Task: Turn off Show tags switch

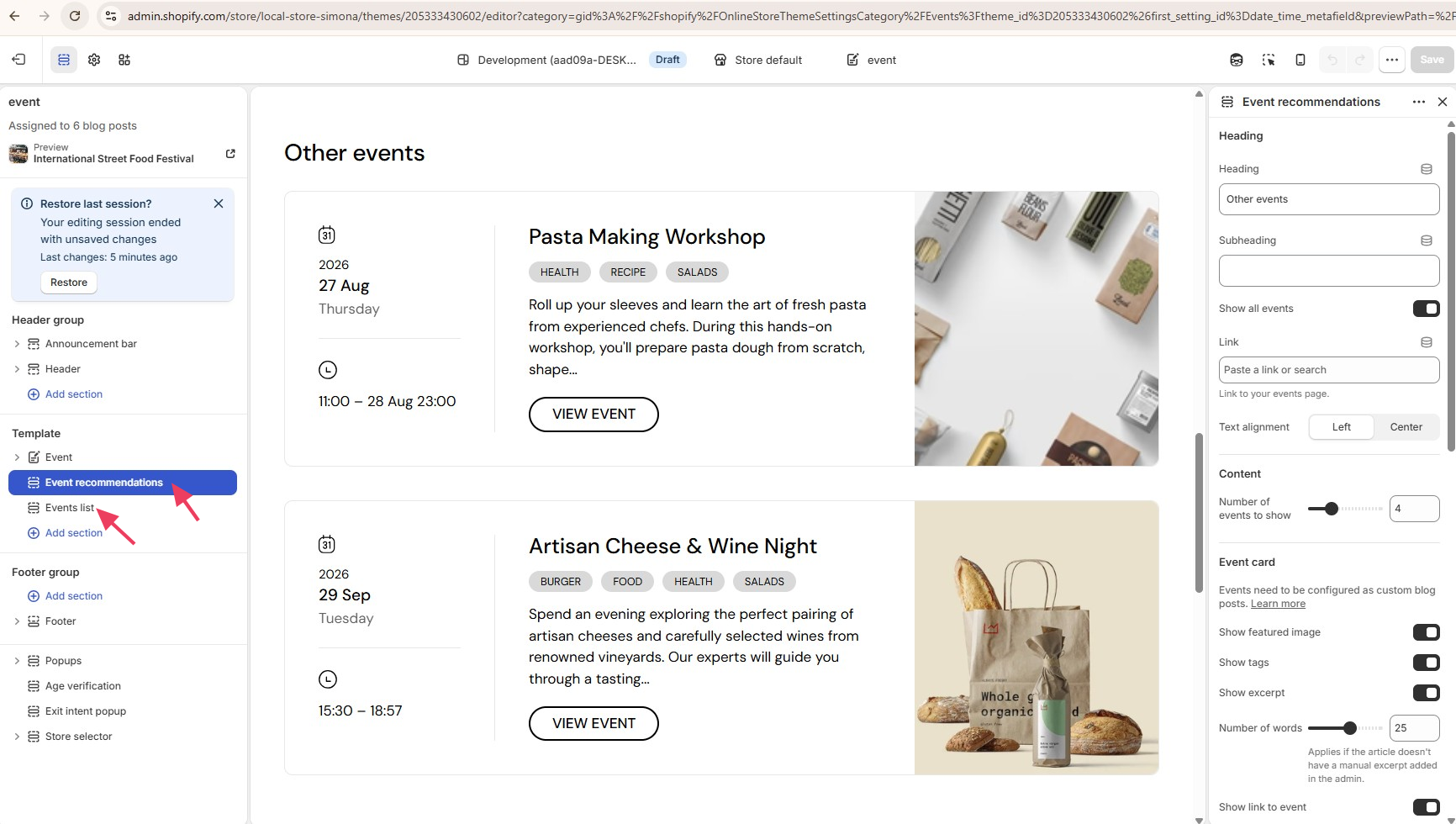Action: pyautogui.click(x=1427, y=663)
